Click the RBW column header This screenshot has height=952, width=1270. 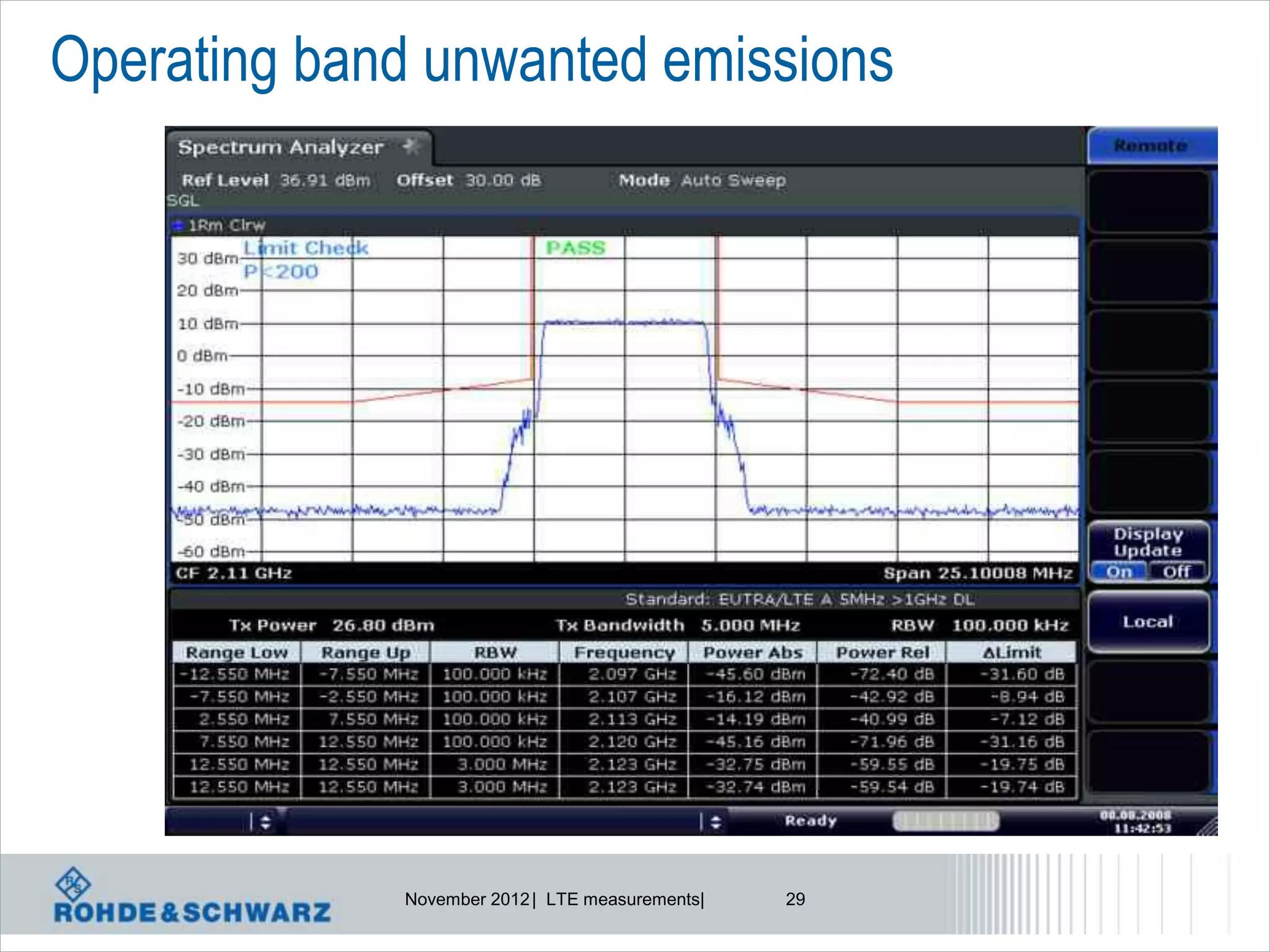(x=495, y=653)
